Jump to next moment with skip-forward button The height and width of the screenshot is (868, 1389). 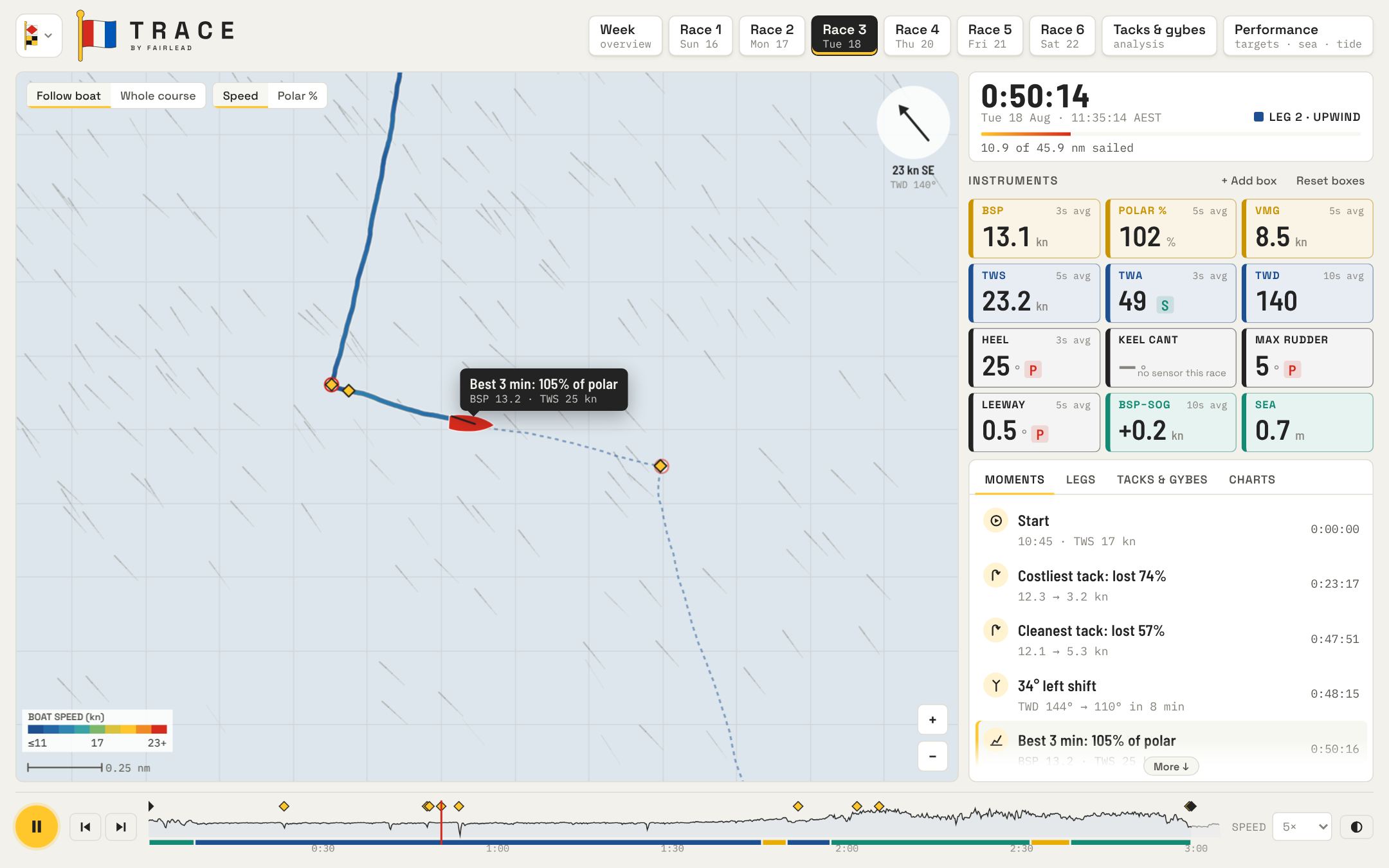[x=121, y=827]
